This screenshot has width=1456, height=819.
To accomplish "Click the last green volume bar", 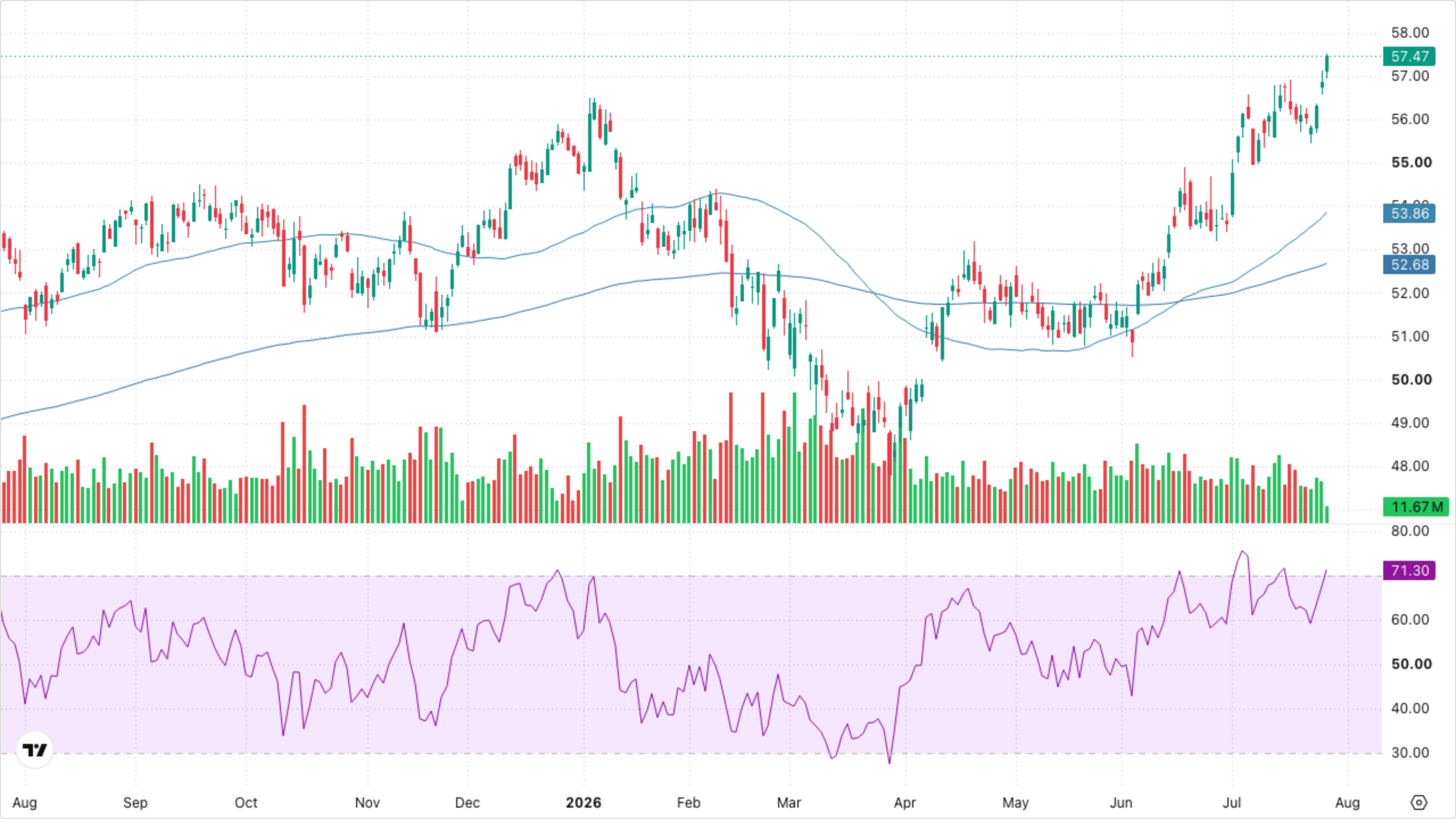I will point(1327,514).
